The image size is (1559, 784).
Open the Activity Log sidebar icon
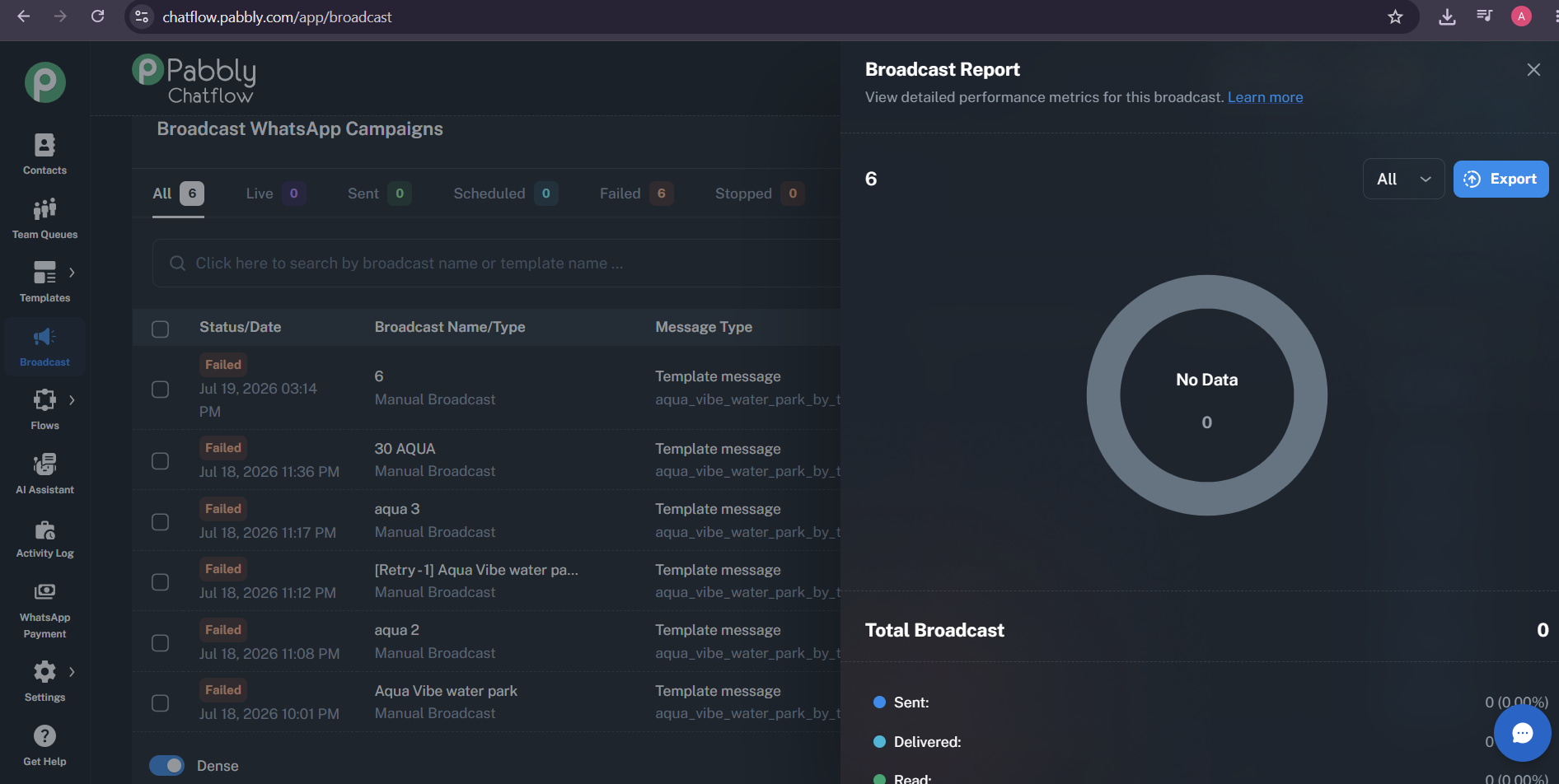coord(44,530)
